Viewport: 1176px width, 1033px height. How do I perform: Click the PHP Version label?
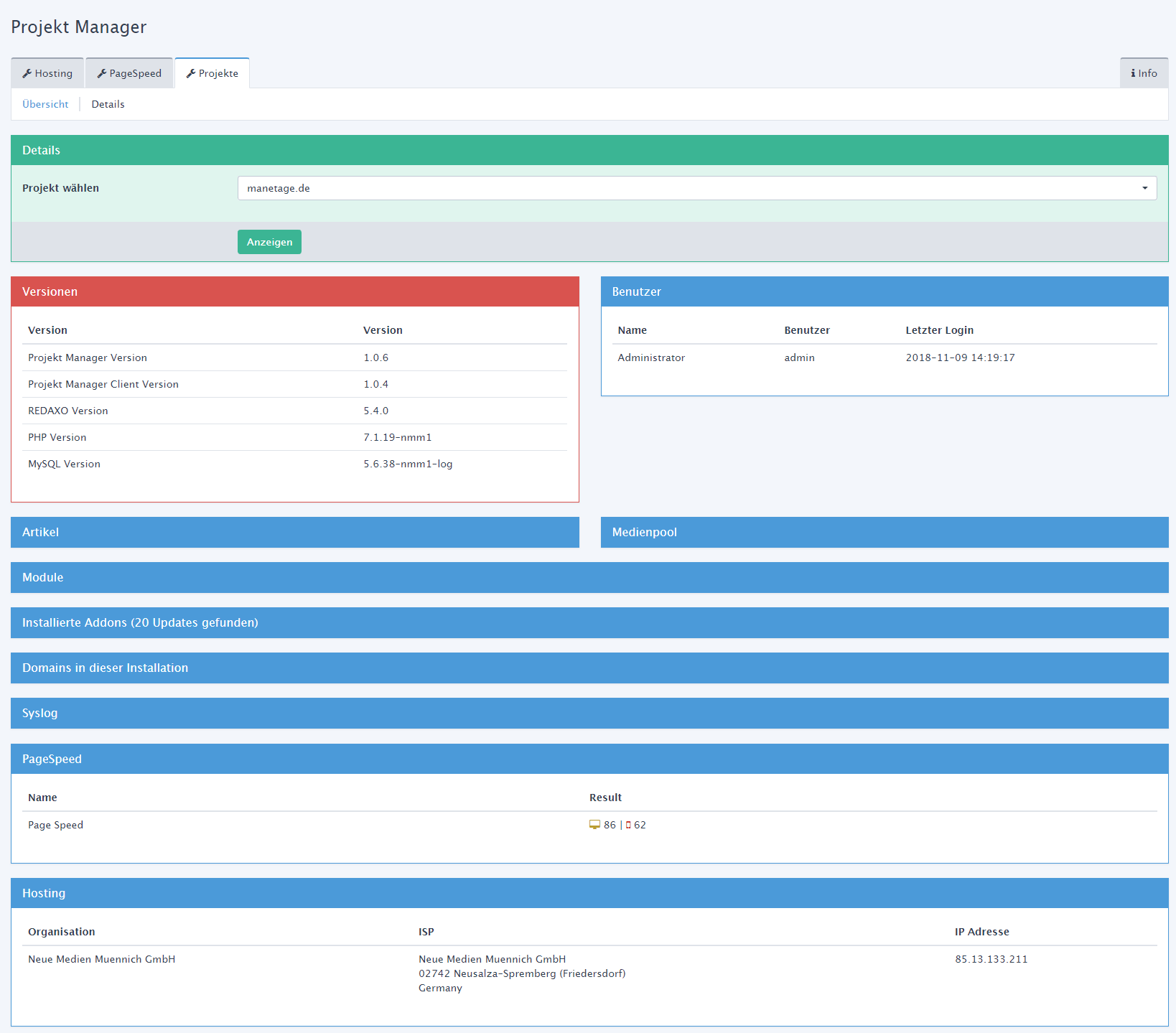(x=57, y=437)
